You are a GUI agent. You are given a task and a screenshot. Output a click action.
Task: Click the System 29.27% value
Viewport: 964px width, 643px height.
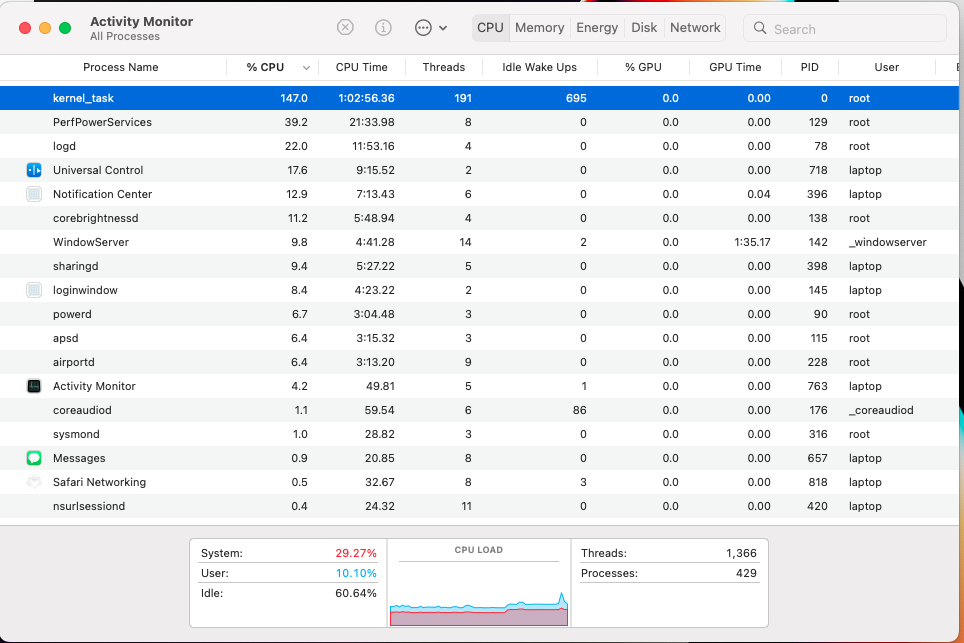click(355, 553)
